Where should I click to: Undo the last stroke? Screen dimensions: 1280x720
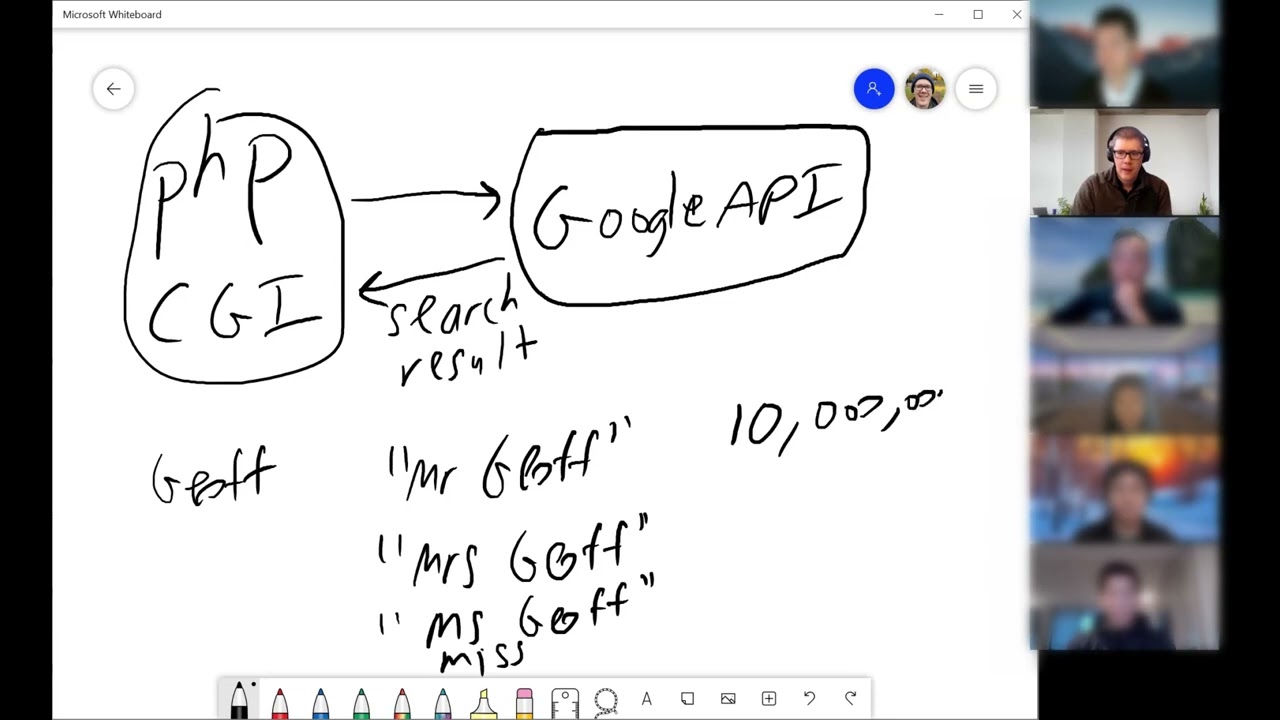point(809,699)
